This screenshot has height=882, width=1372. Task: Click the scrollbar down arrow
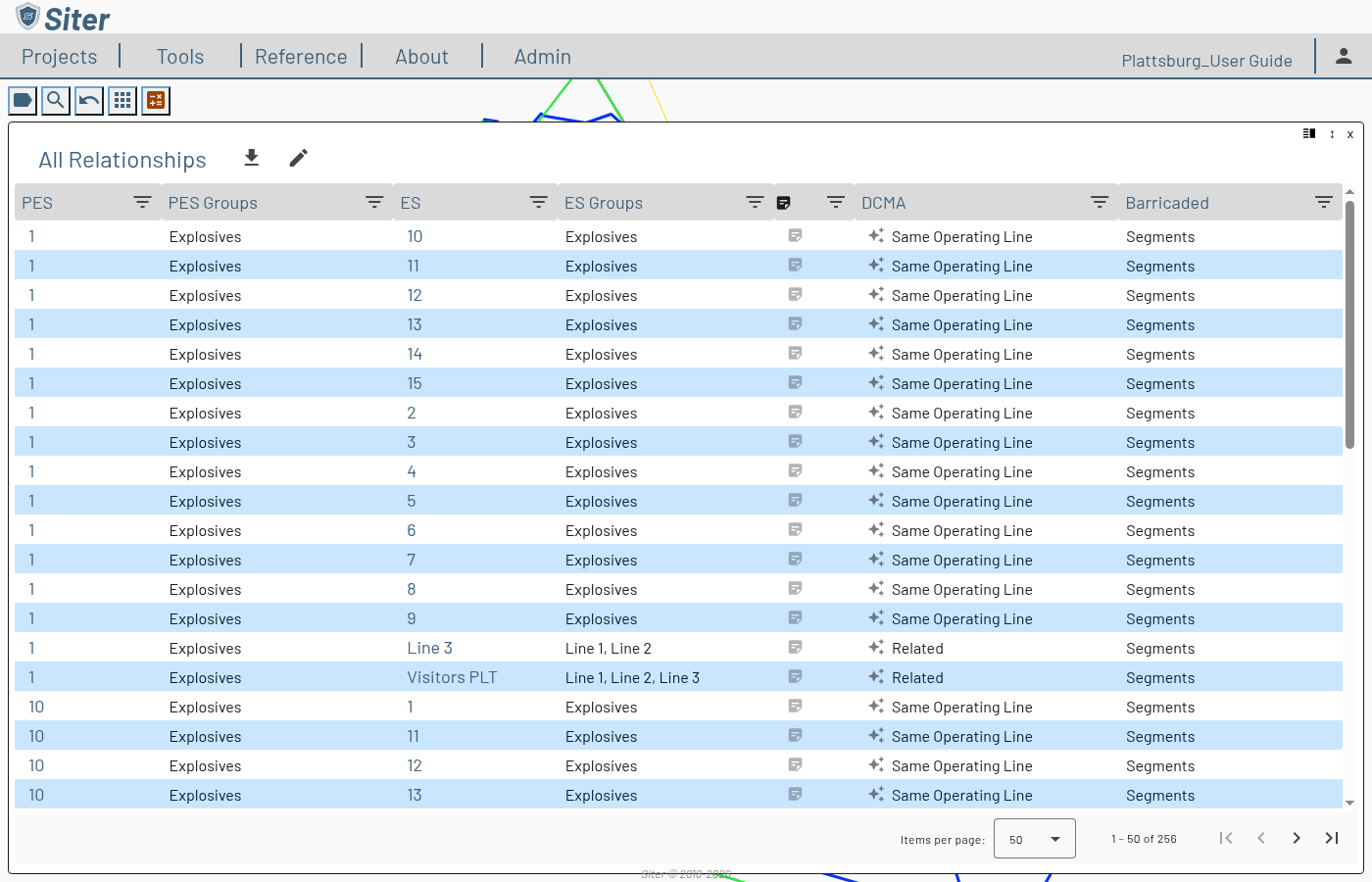coord(1349,803)
